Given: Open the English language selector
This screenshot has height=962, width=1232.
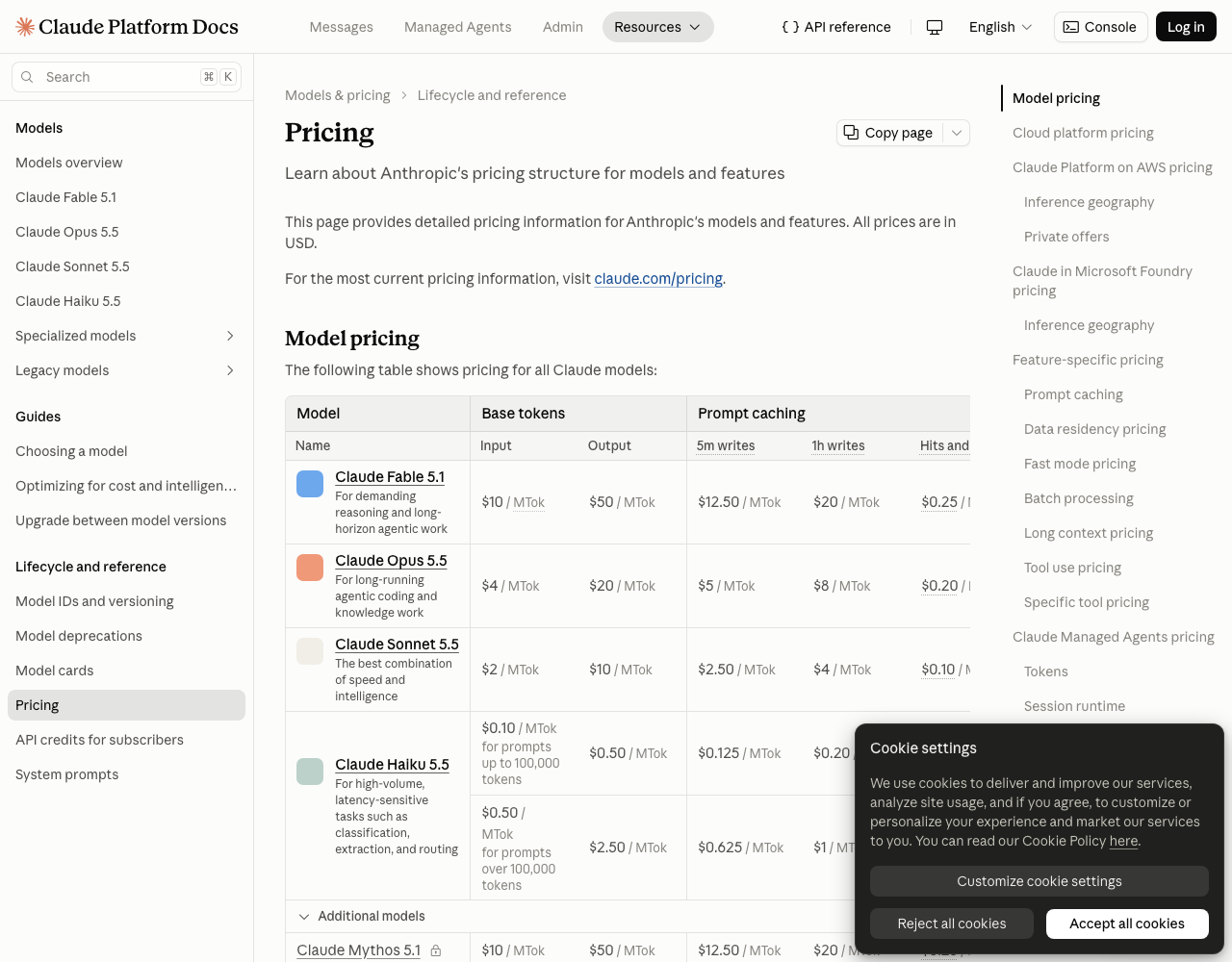Looking at the screenshot, I should coord(1000,27).
